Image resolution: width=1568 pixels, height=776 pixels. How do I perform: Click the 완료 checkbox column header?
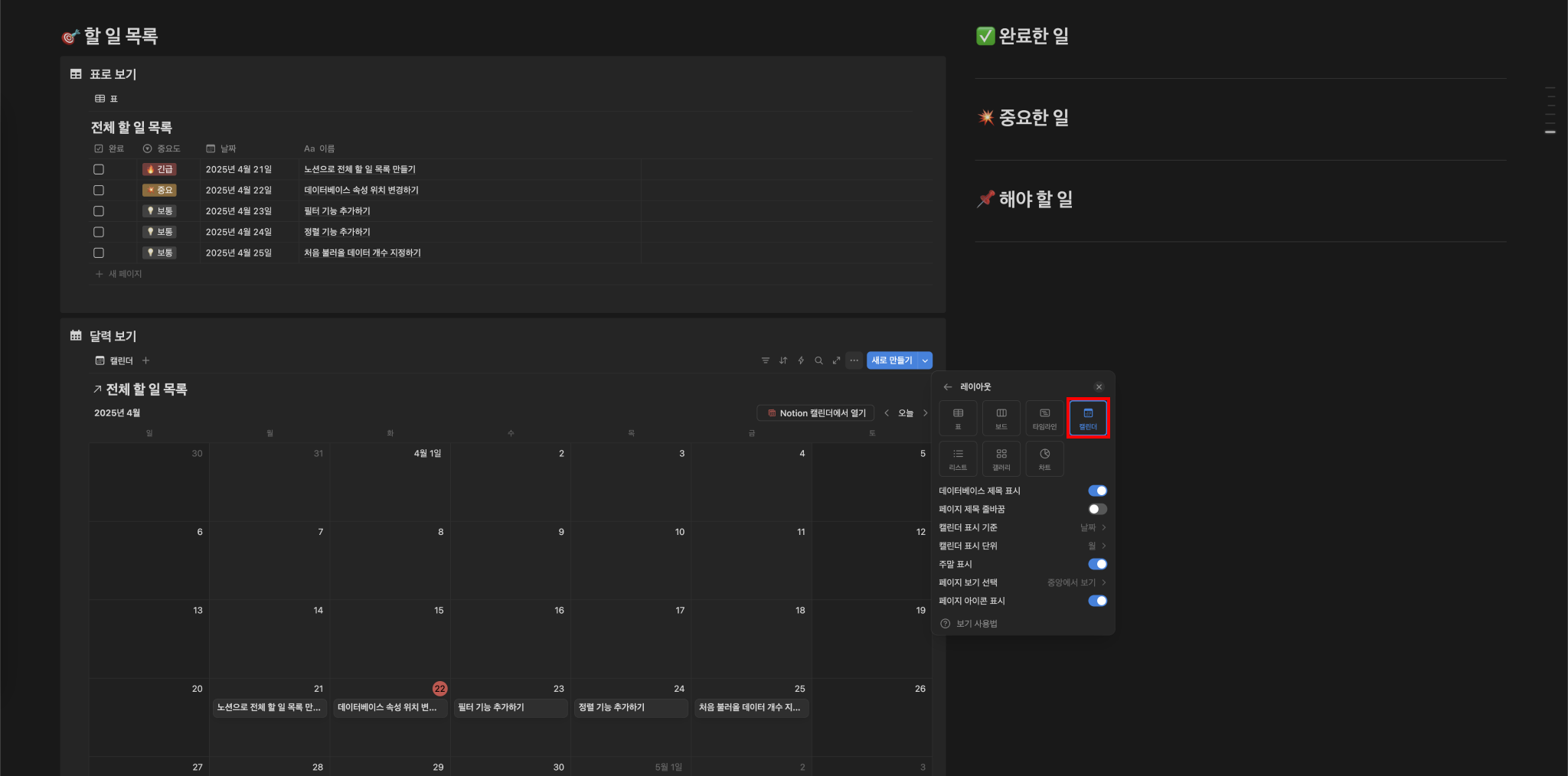[x=109, y=148]
